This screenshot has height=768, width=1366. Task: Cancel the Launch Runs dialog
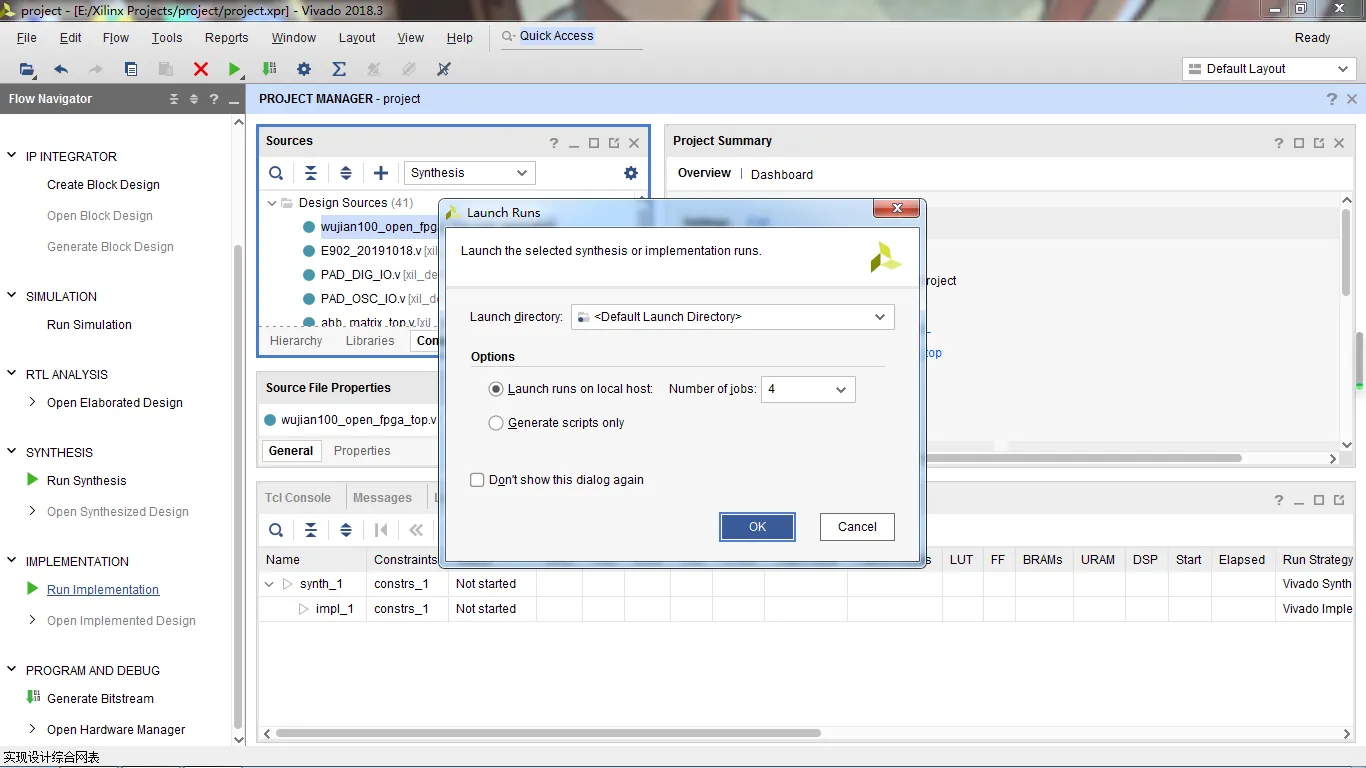point(858,527)
